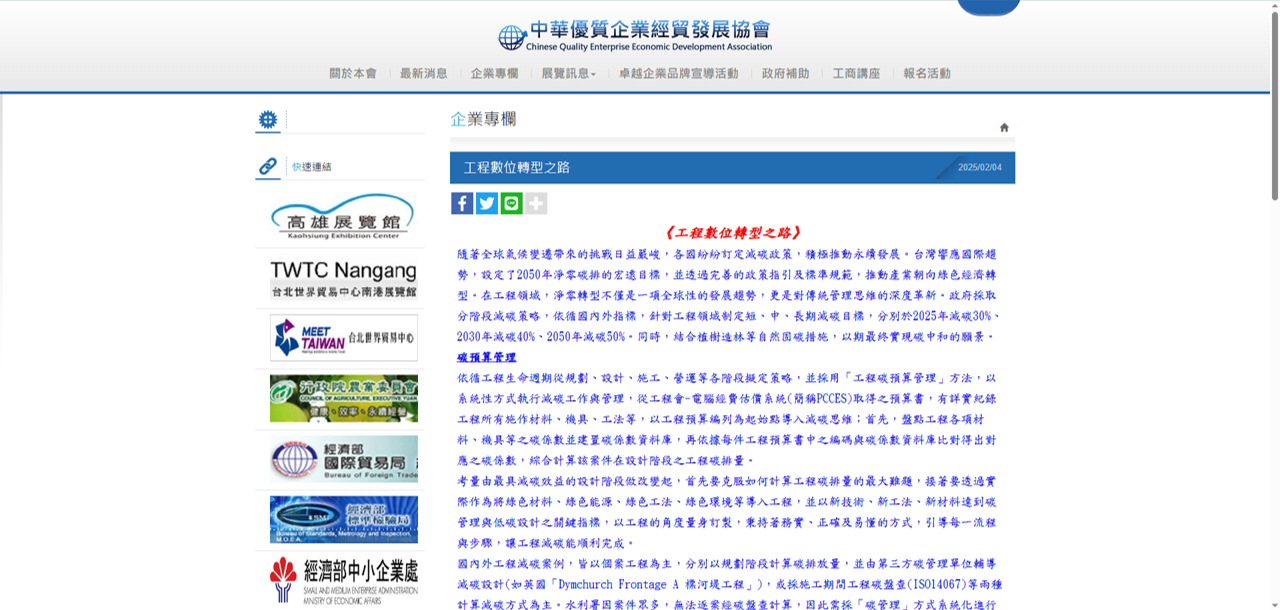Click the chain link icon for 快速連結
This screenshot has height=610, width=1280.
[268, 167]
